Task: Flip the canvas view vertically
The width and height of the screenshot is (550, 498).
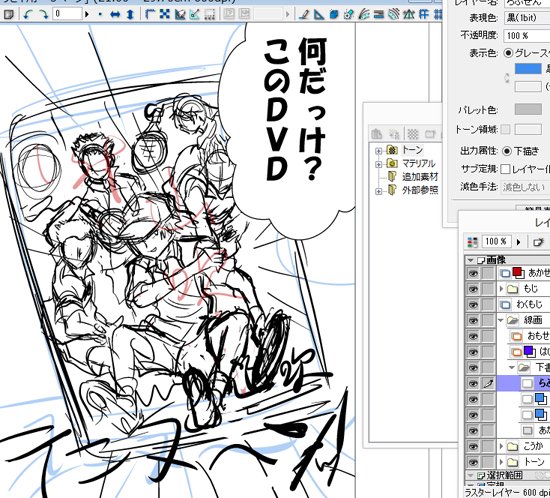Action: tap(130, 14)
